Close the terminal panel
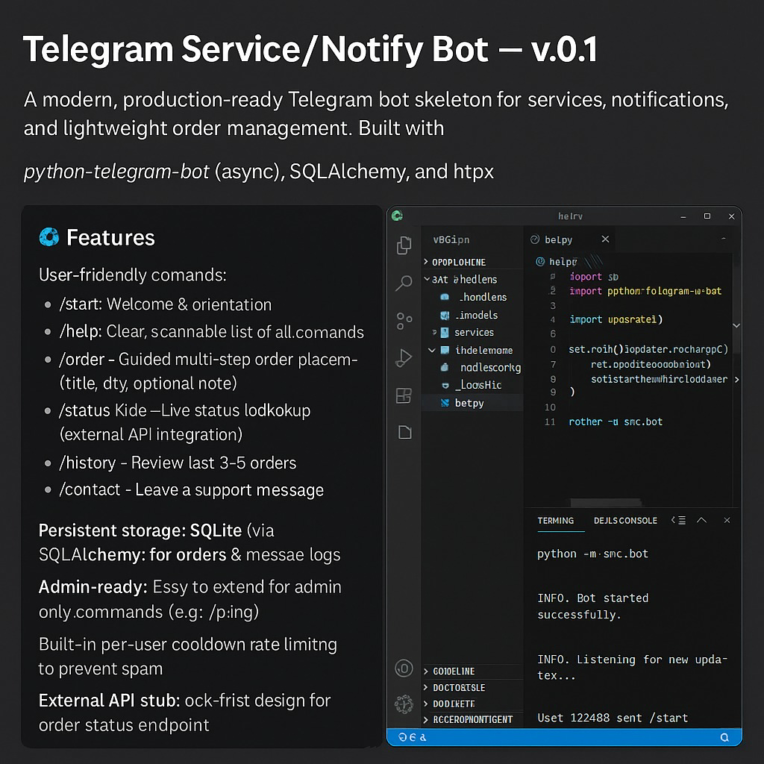This screenshot has width=764, height=764. pos(727,520)
